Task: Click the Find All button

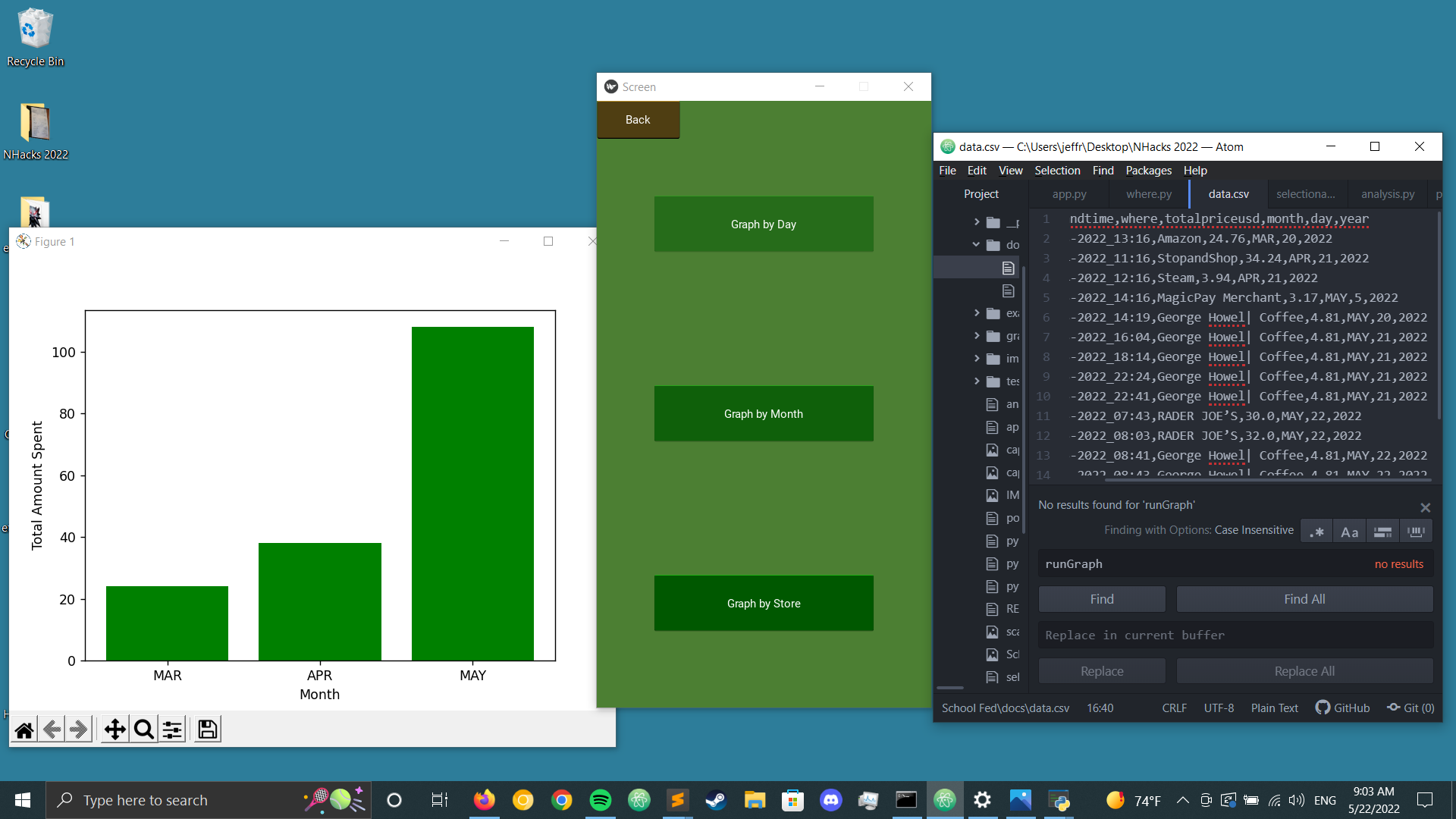Action: coord(1304,599)
